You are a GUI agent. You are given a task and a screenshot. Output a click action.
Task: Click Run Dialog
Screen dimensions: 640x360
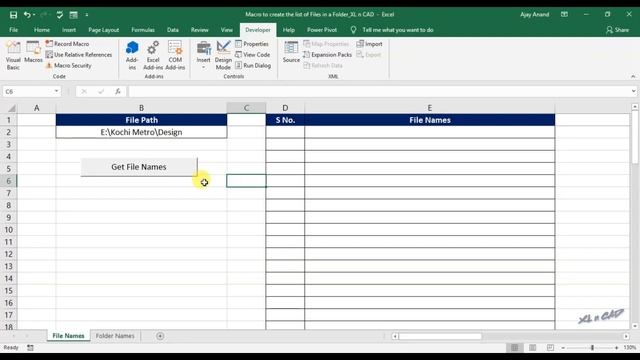coord(253,65)
